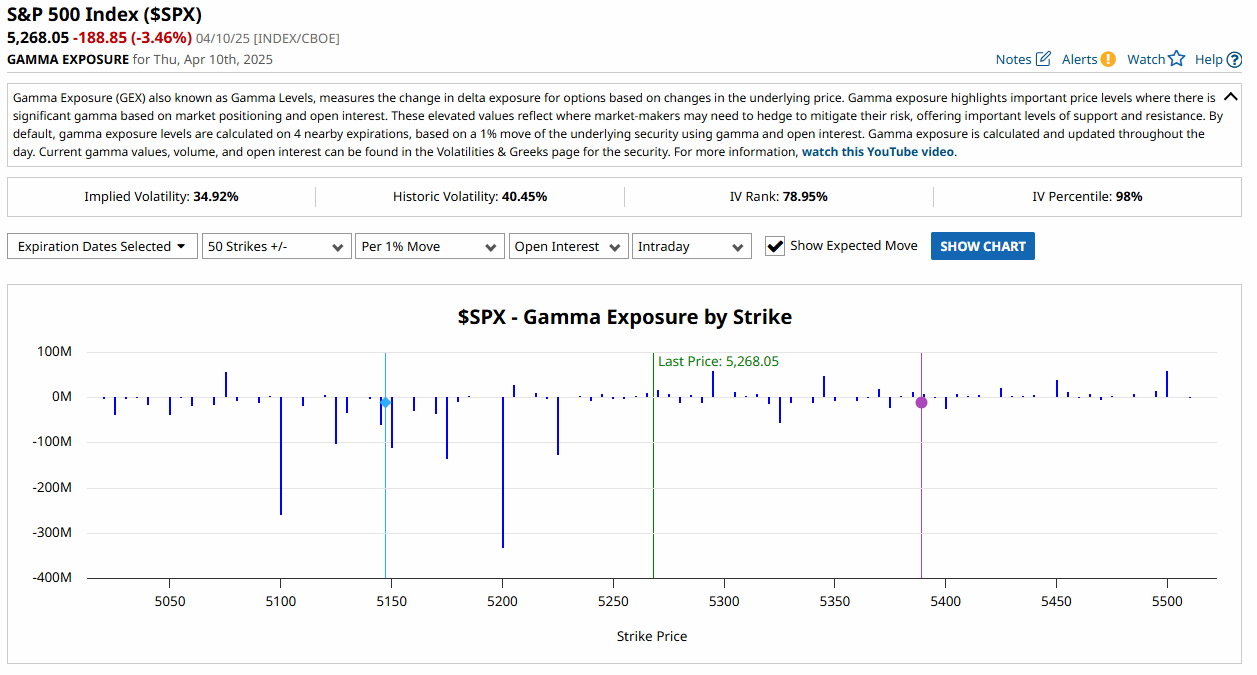Click the 5400 strike axis label
This screenshot has width=1257, height=675.
click(x=946, y=601)
